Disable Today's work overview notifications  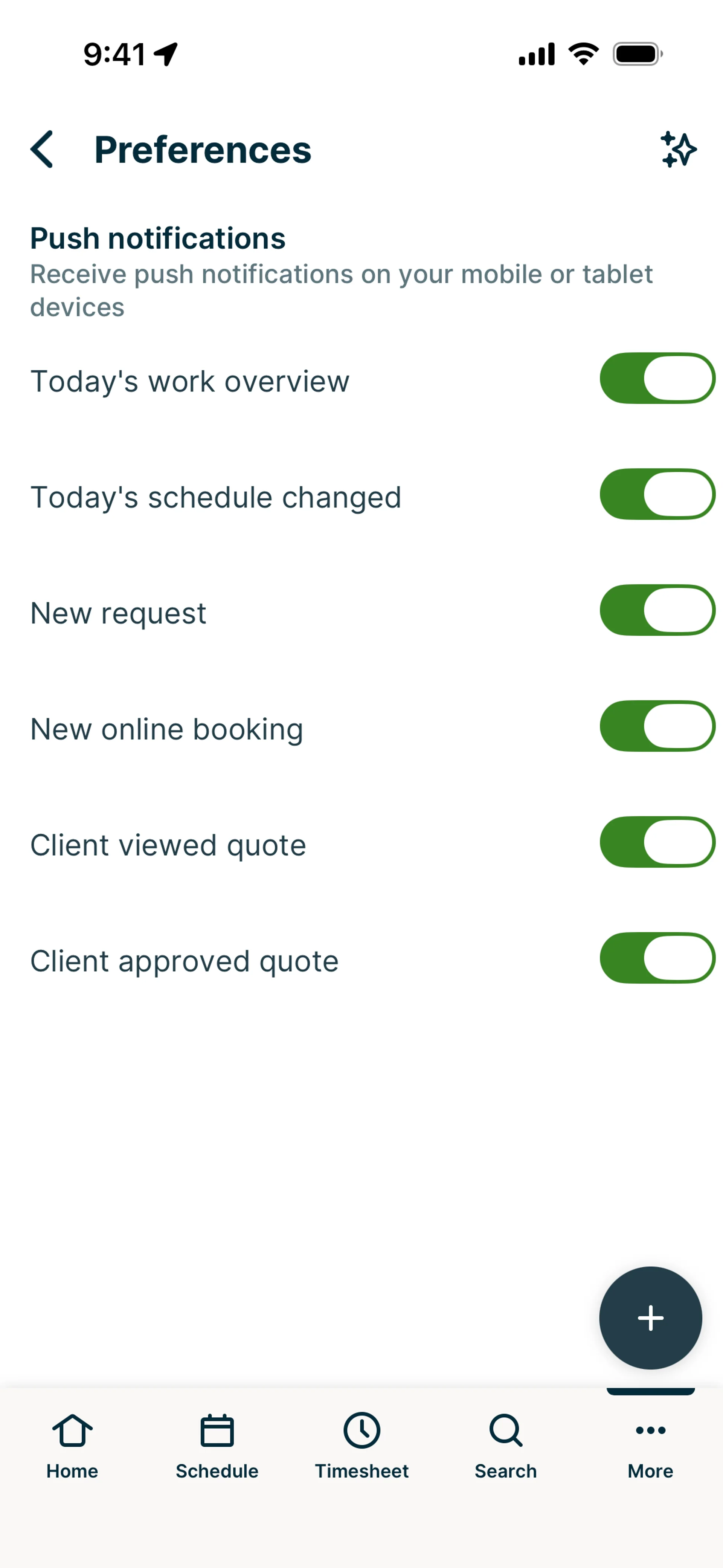657,378
